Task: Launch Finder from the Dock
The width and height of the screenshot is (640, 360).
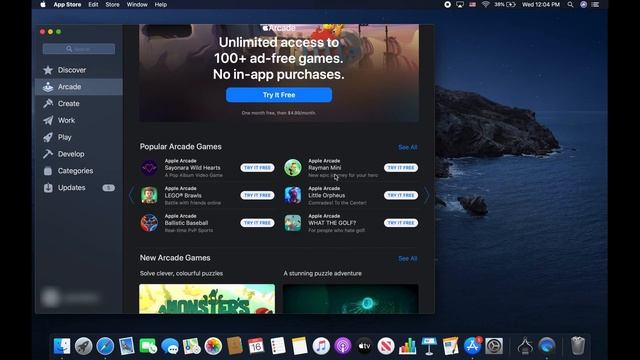Action: pos(62,346)
